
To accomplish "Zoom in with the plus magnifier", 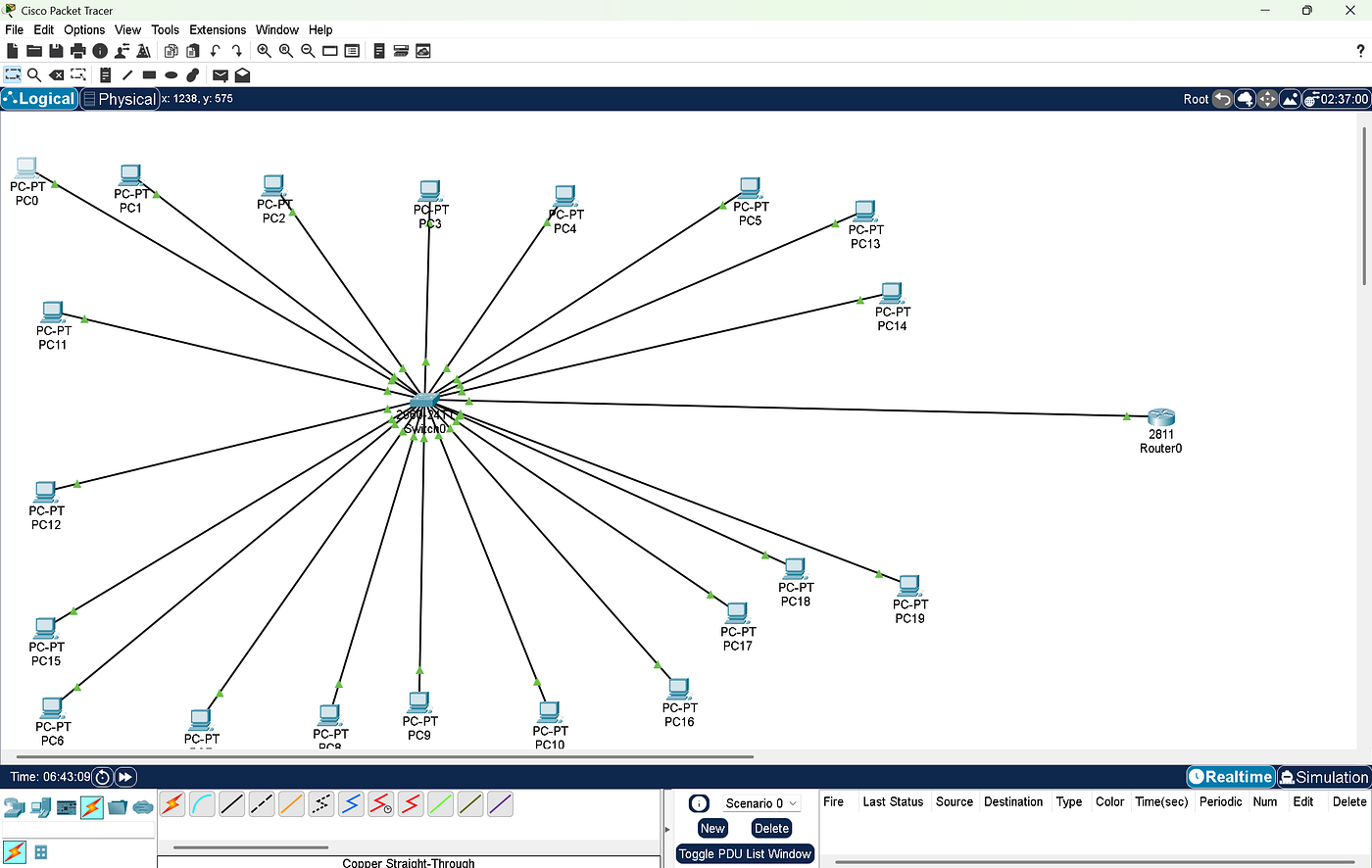I will pyautogui.click(x=265, y=51).
